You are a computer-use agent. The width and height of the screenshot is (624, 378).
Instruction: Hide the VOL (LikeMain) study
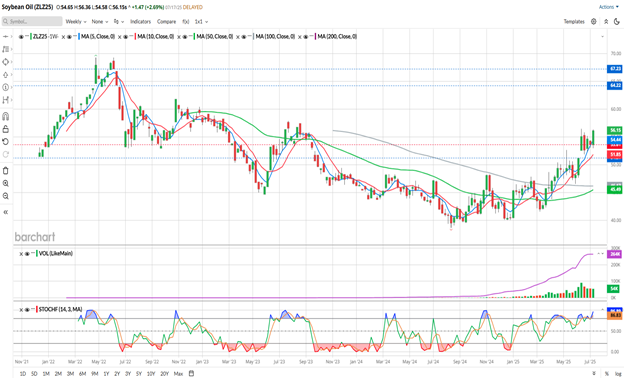[27, 253]
